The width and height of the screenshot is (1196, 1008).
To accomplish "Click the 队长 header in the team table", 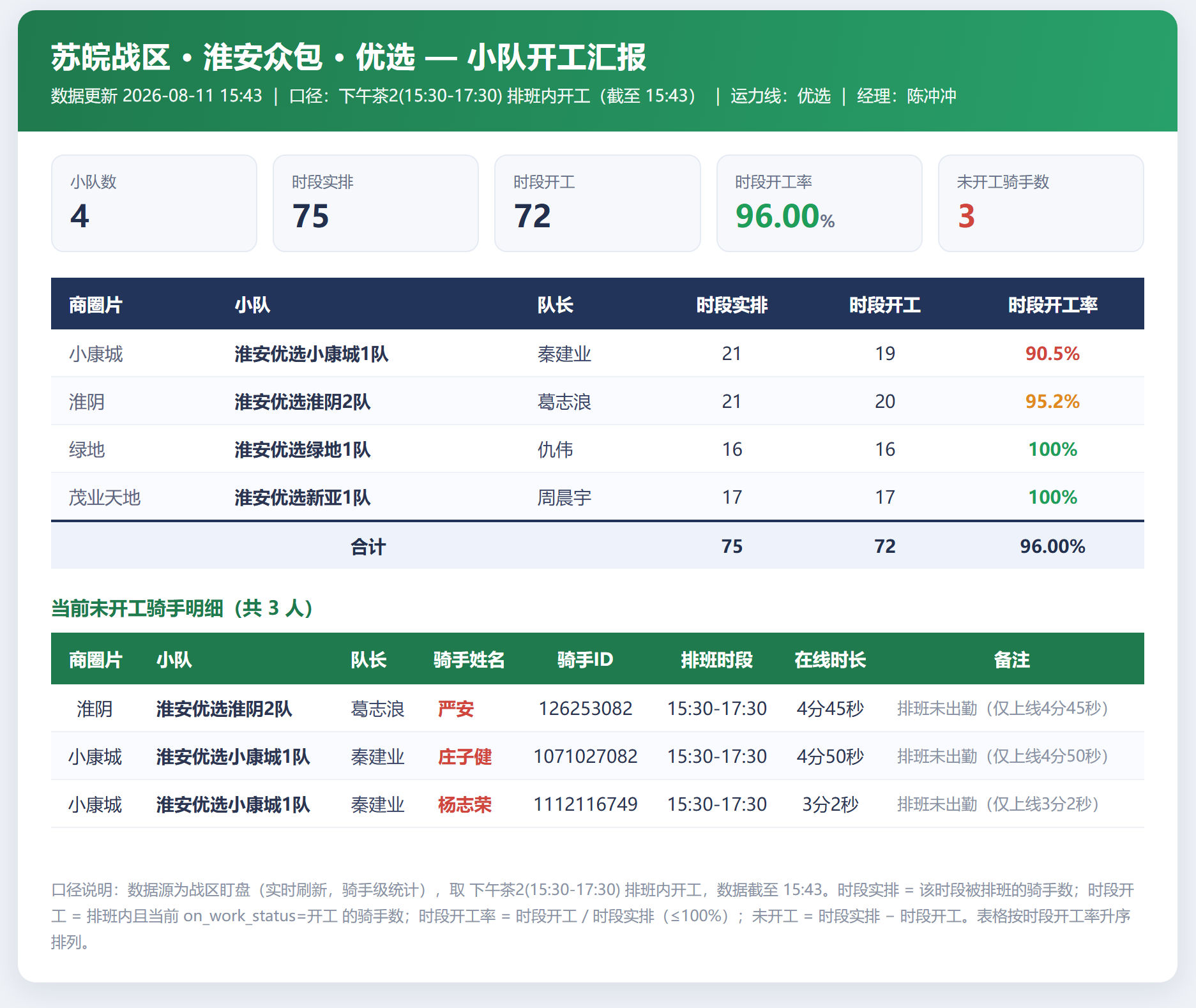I will pyautogui.click(x=555, y=305).
